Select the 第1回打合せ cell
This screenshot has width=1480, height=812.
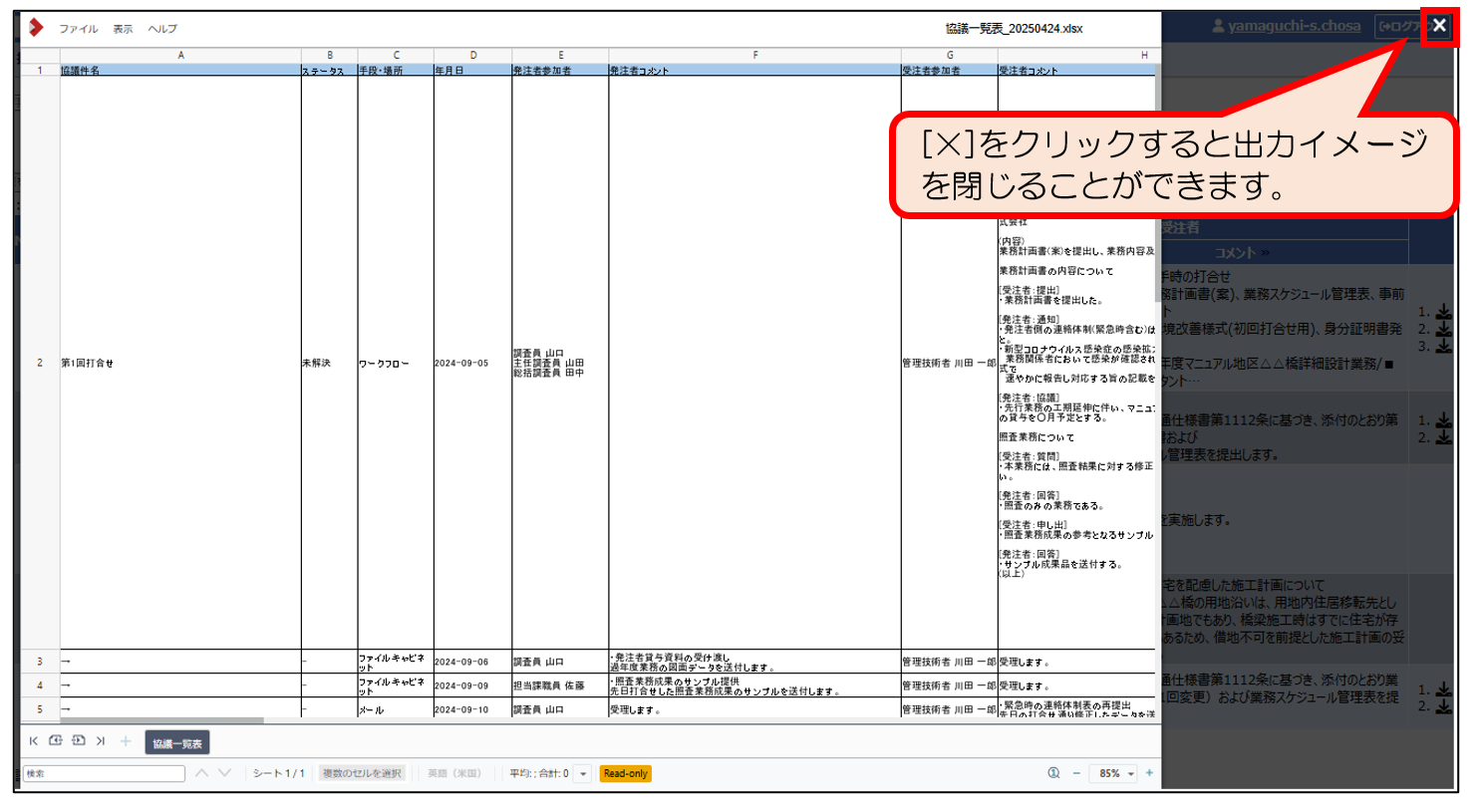click(180, 363)
